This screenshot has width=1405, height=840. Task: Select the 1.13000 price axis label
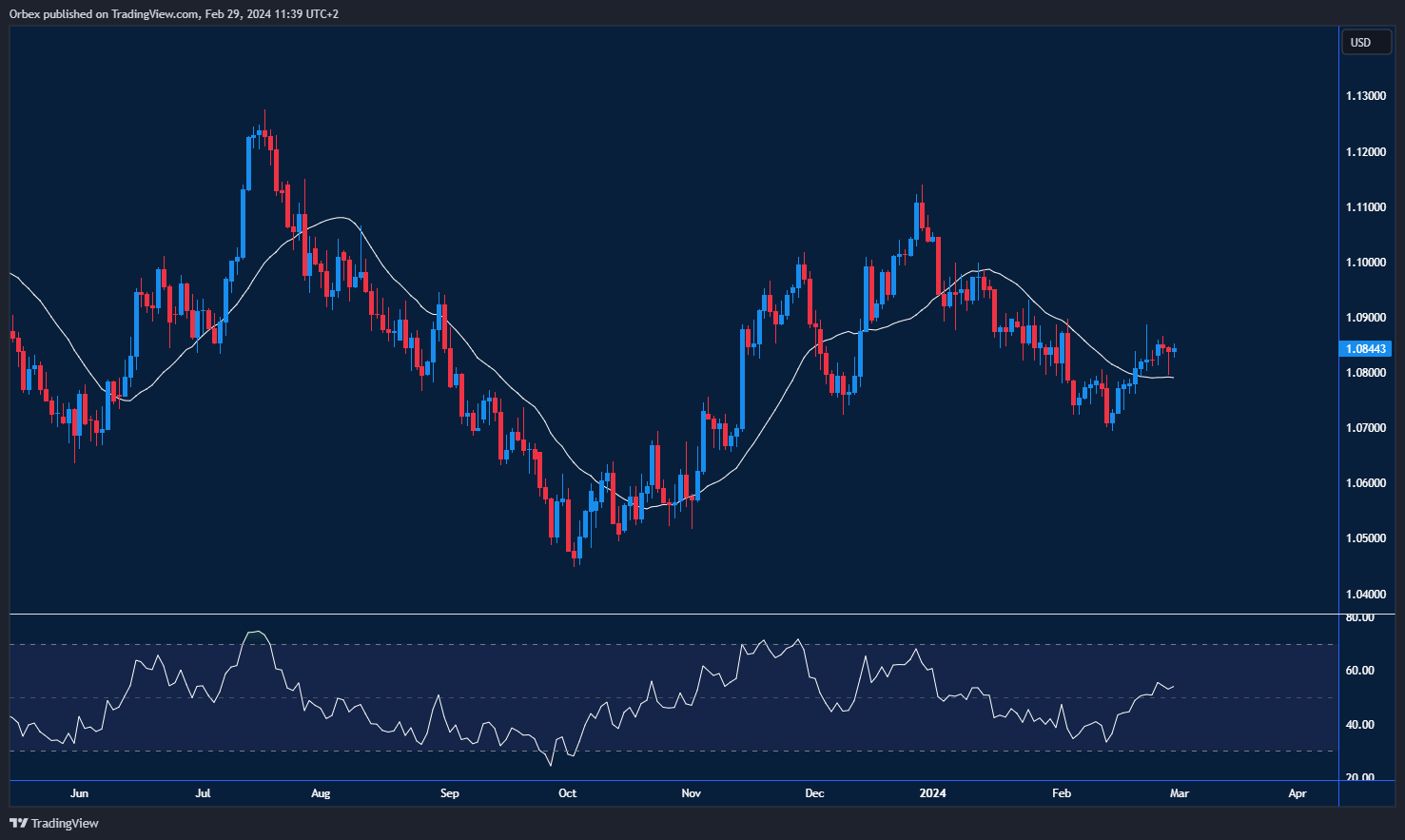[x=1365, y=96]
